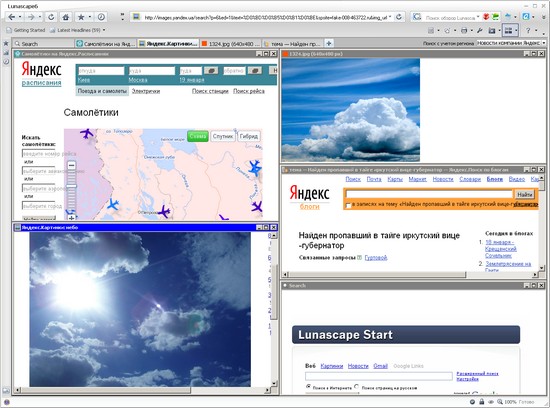The width and height of the screenshot is (550, 408).
Task: Expand Help icon dropdown arrow
Action: (536, 31)
